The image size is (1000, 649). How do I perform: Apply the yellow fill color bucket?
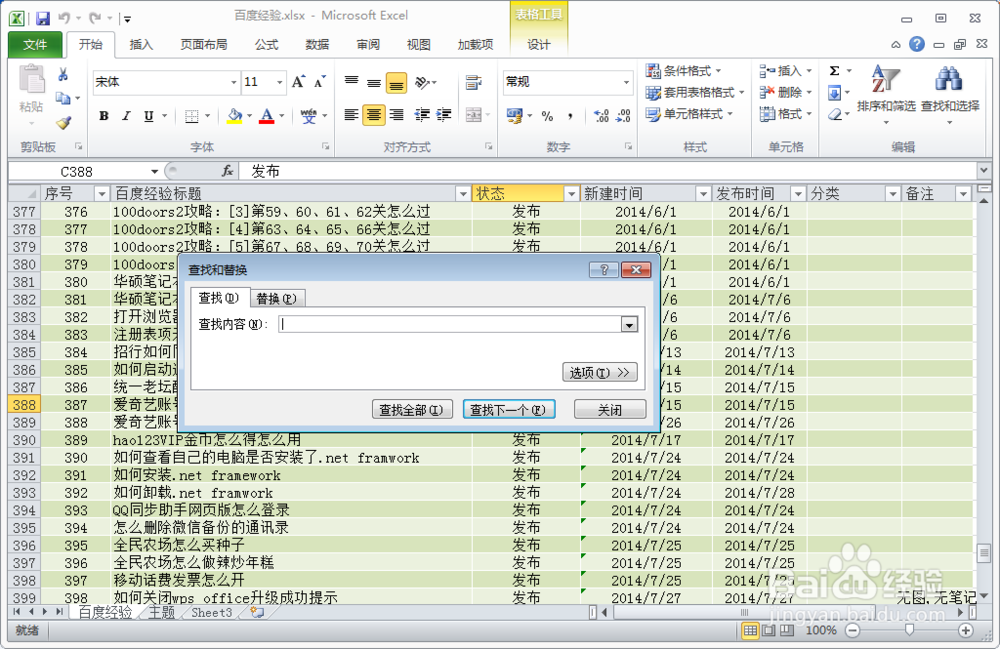(235, 116)
